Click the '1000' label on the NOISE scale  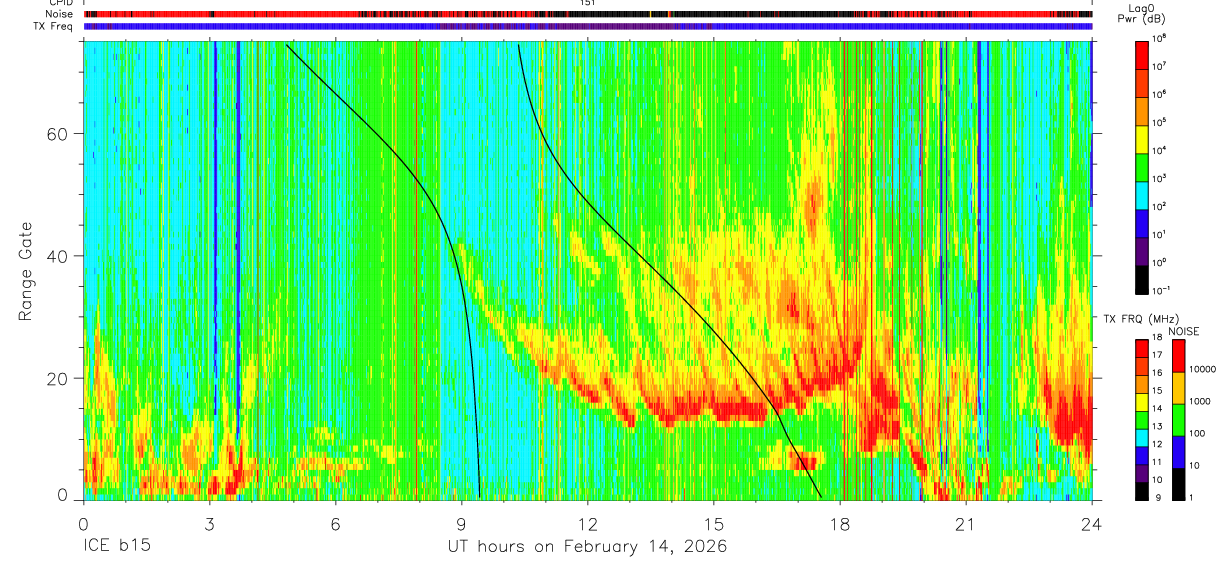point(1200,402)
